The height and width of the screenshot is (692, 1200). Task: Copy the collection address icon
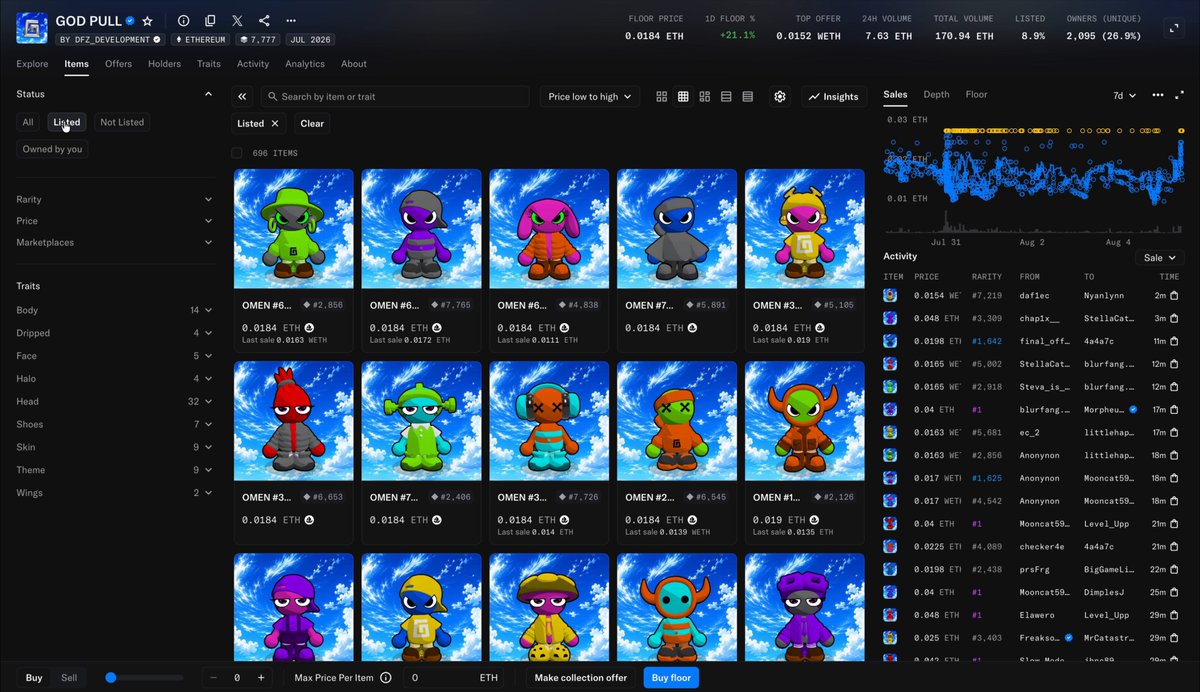pyautogui.click(x=210, y=21)
